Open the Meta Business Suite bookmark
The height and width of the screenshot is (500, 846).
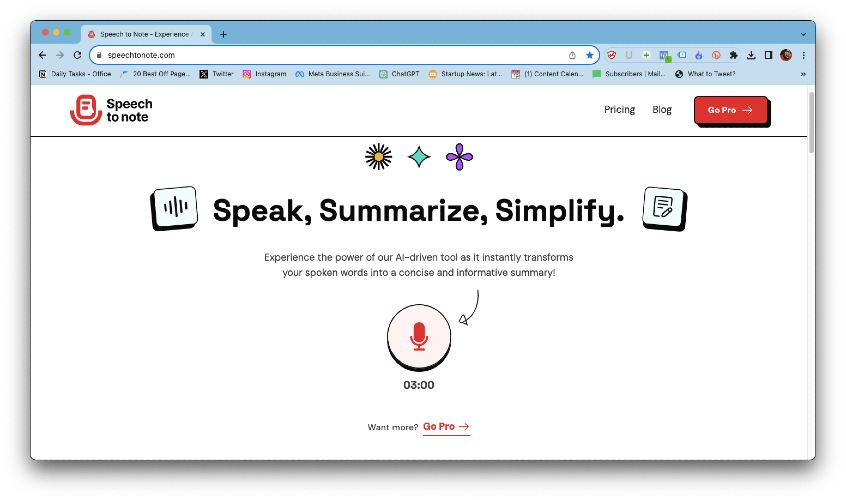point(333,74)
